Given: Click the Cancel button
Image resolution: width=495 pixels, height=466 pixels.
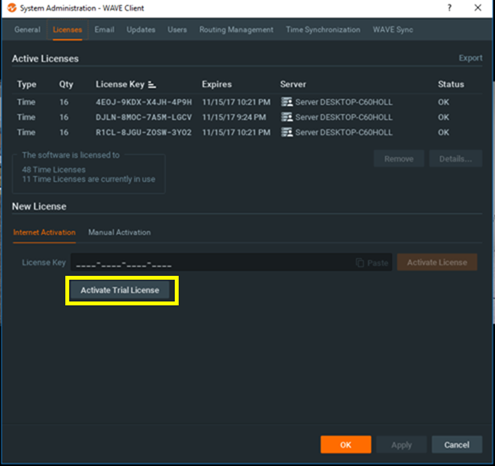Looking at the screenshot, I should tap(457, 445).
